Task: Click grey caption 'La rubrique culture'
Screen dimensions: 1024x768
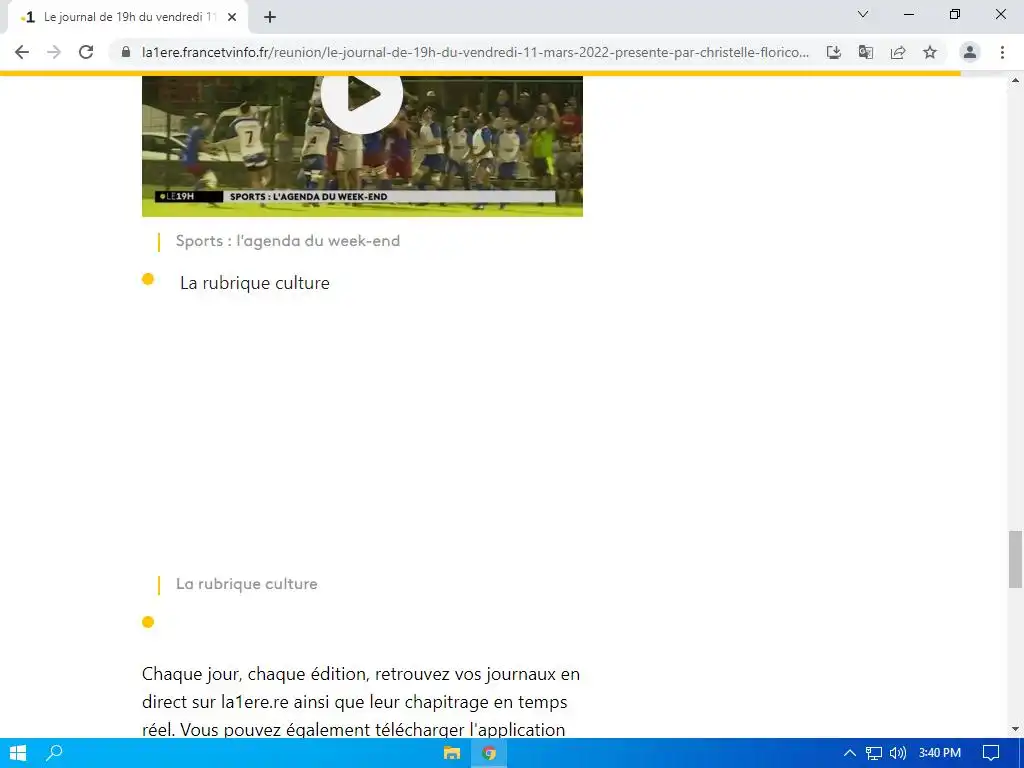Action: (247, 584)
